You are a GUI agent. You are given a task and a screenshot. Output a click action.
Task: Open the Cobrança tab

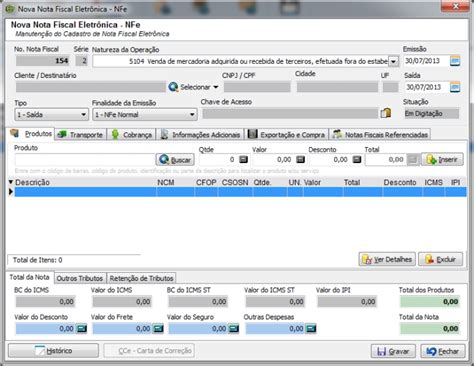pyautogui.click(x=131, y=135)
